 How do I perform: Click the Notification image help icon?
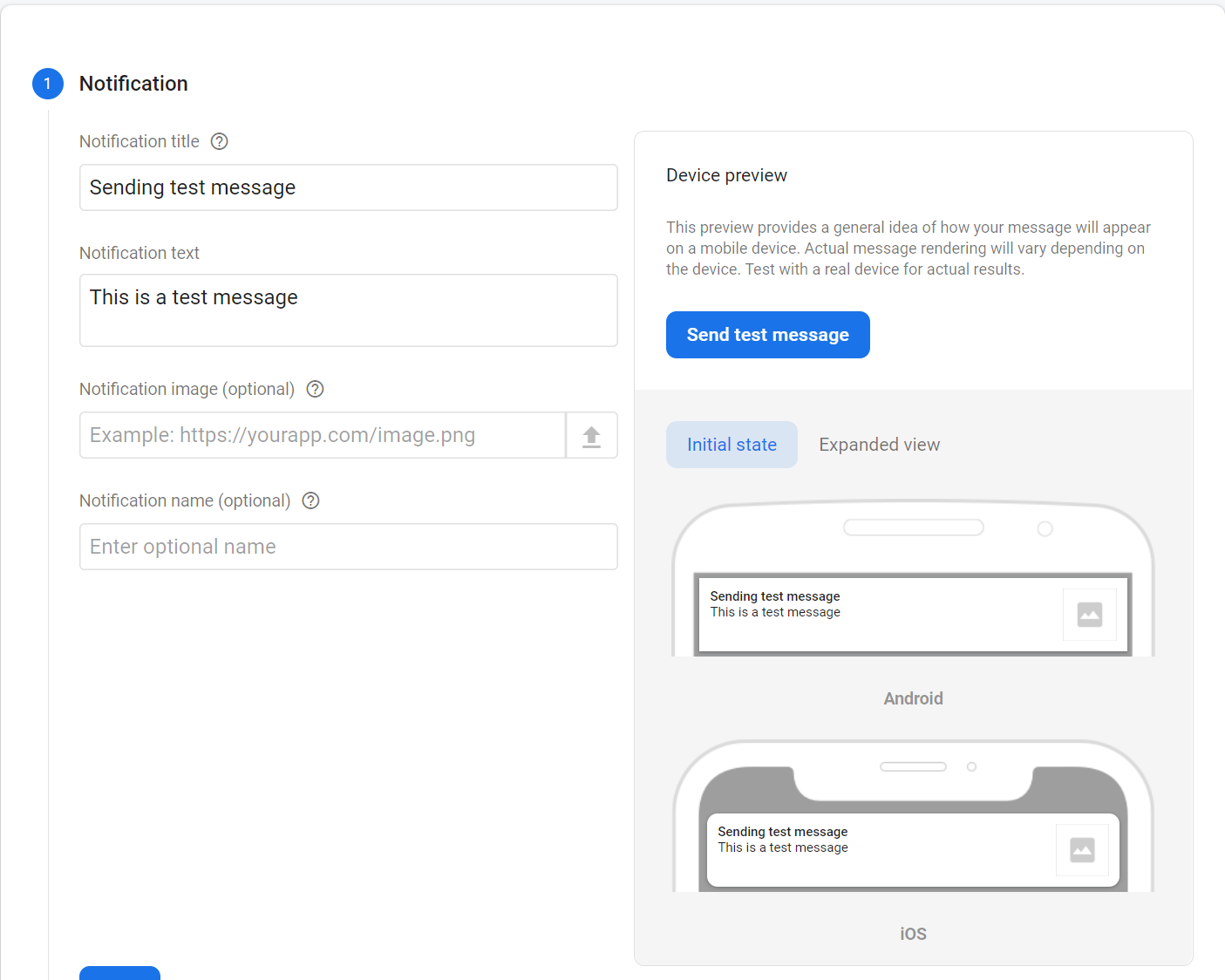coord(316,389)
